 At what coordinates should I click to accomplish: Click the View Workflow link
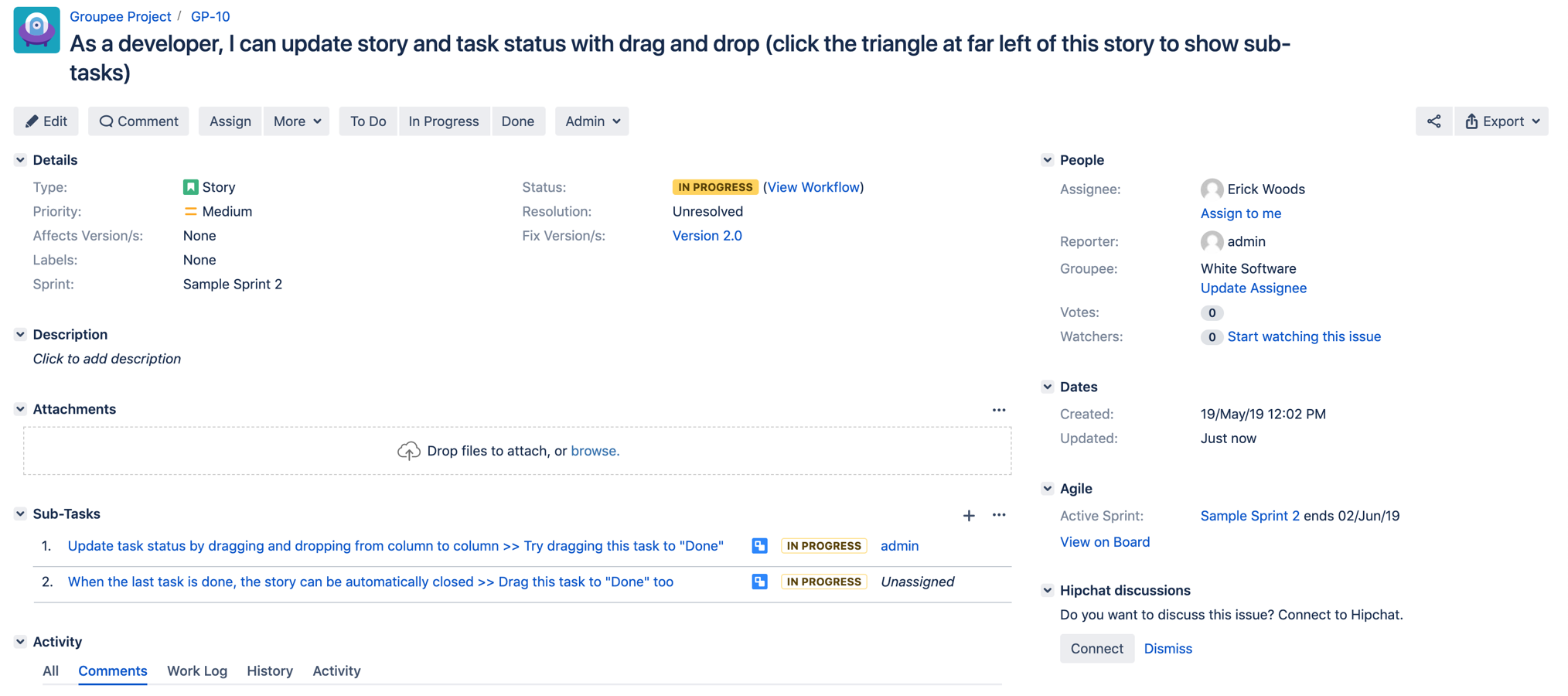point(813,187)
